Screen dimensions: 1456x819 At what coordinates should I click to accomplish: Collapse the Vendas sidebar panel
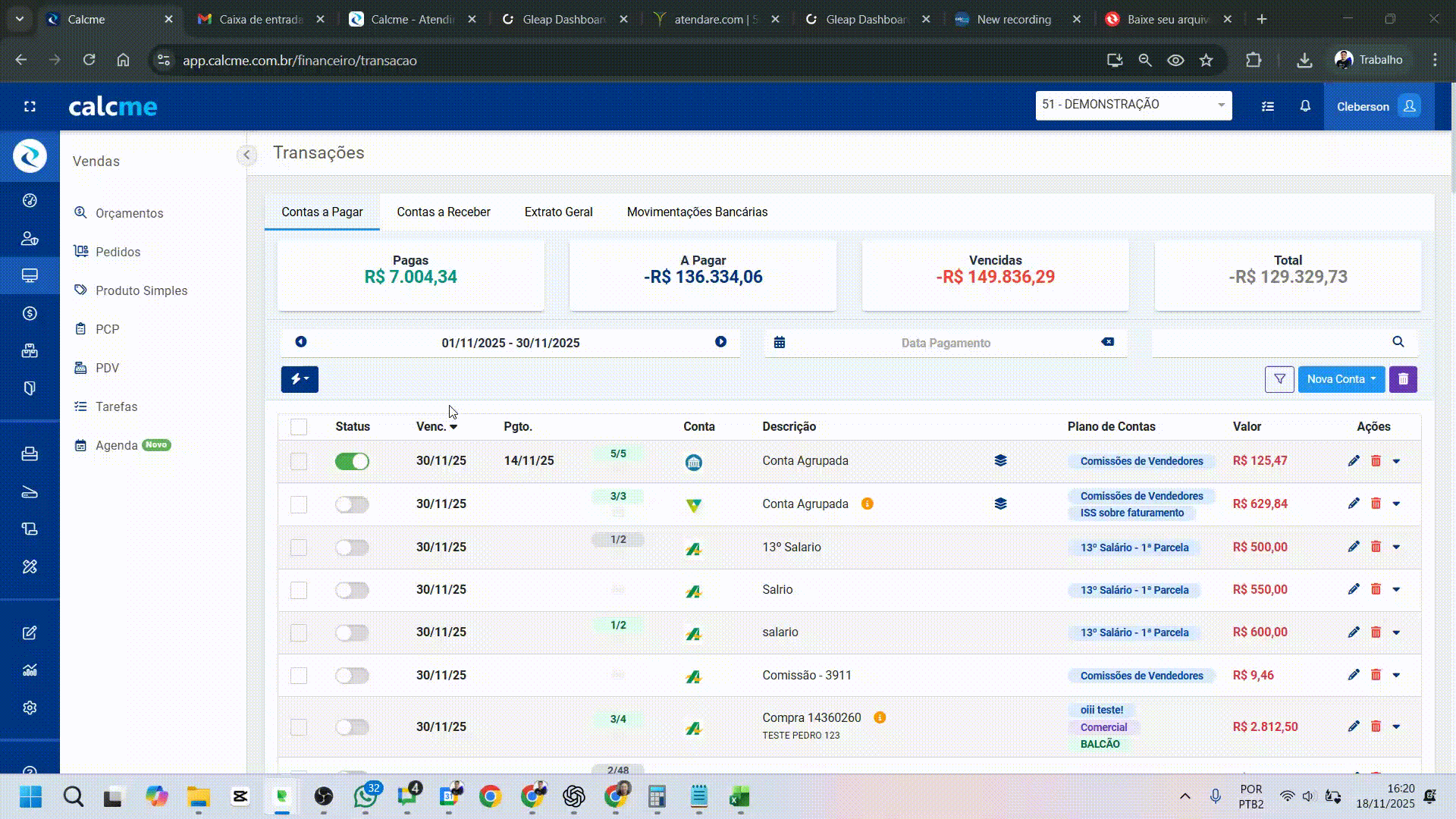point(246,155)
